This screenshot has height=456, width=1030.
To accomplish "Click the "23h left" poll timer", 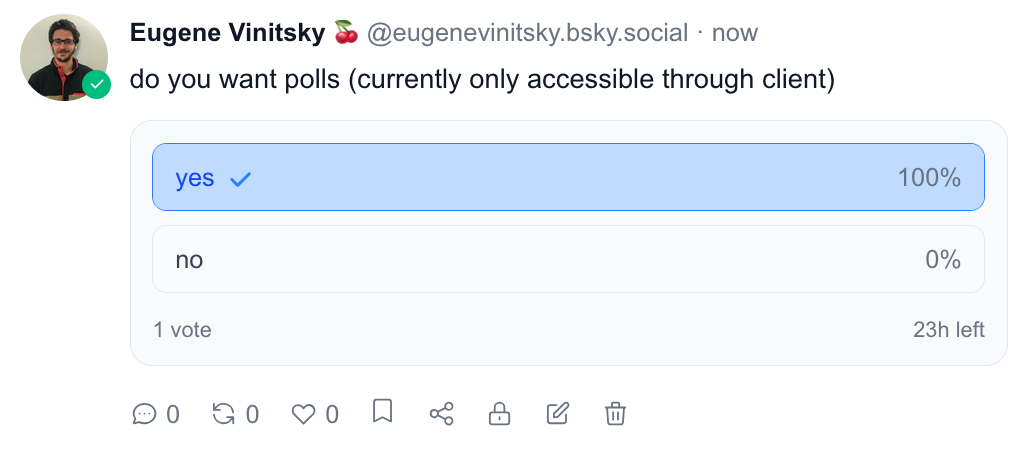I will pos(948,330).
